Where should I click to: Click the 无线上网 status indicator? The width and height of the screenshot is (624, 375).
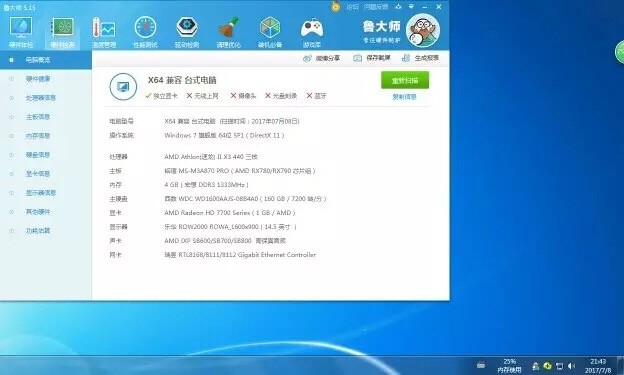203,96
